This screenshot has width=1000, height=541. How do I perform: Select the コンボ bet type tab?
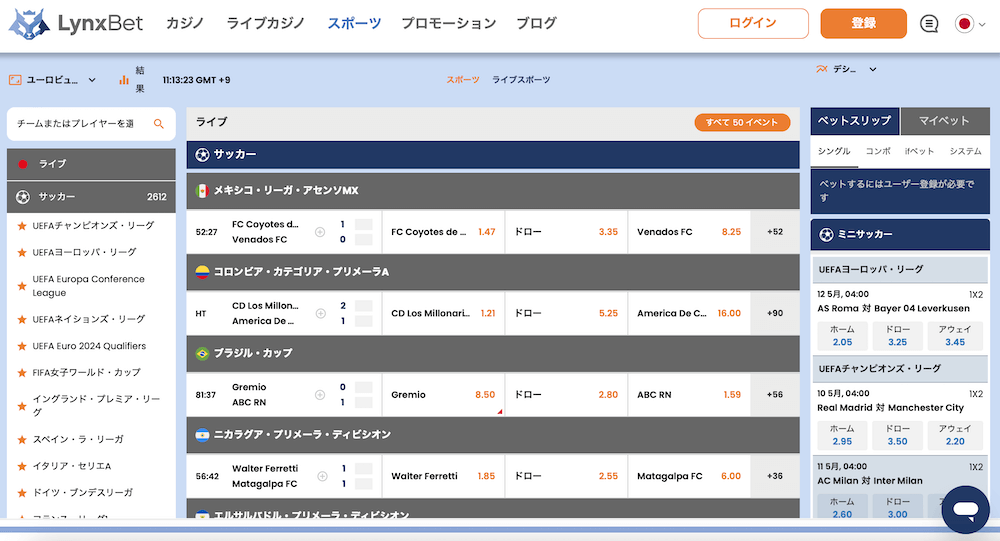pyautogui.click(x=878, y=151)
